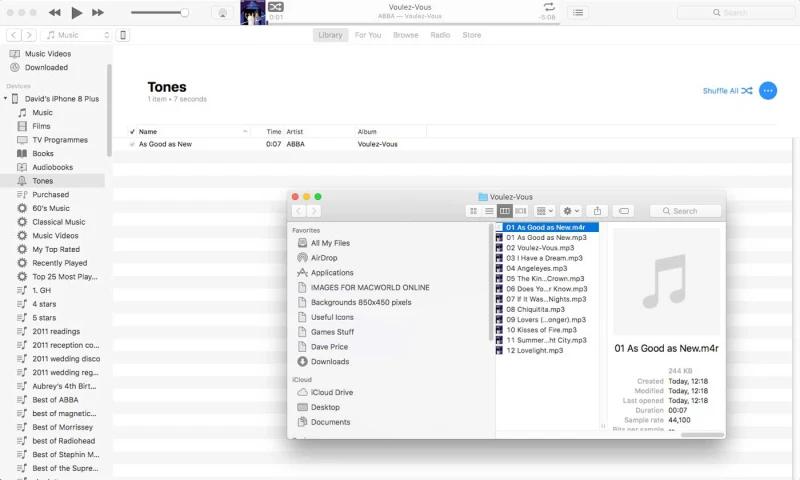This screenshot has width=800, height=480.
Task: Open the Store tab
Action: coord(471,35)
